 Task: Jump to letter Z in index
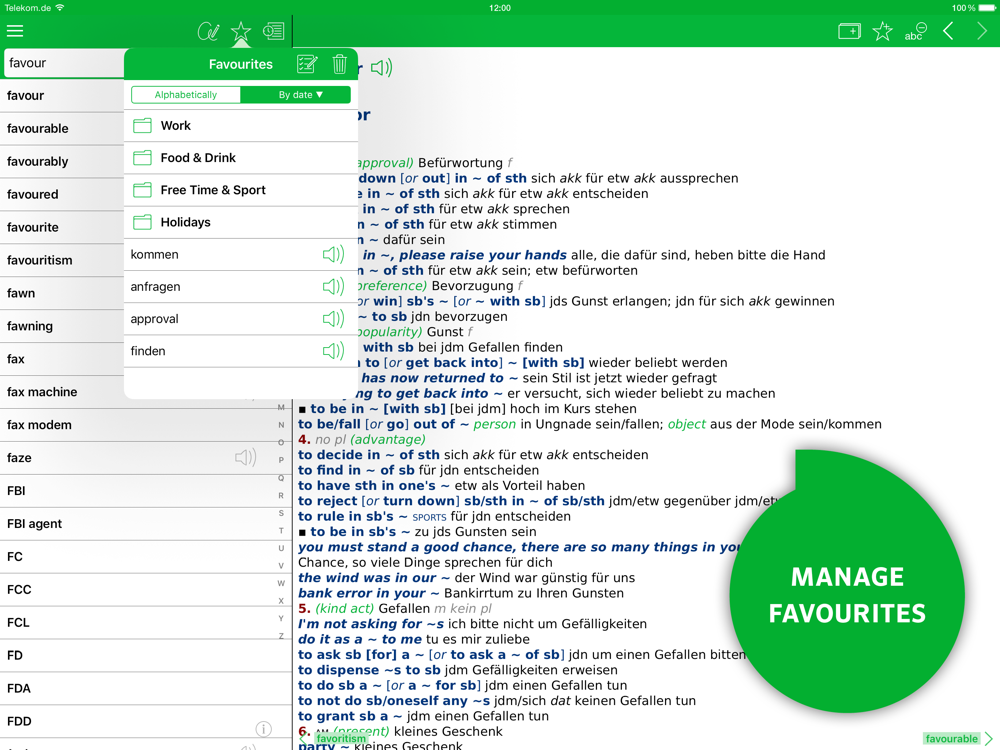[281, 636]
